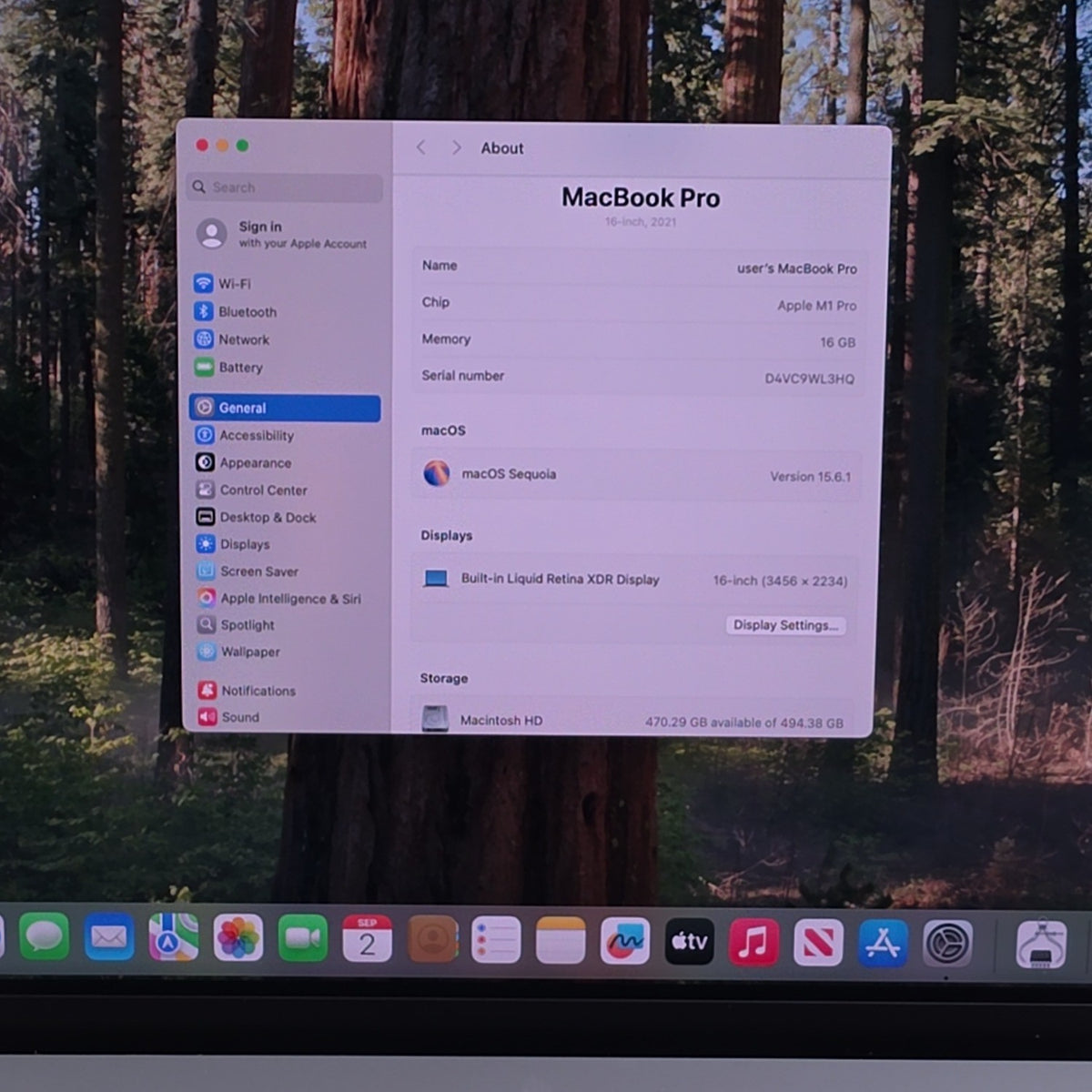Viewport: 1092px width, 1092px height.
Task: Click the Search field in sidebar
Action: click(x=286, y=187)
